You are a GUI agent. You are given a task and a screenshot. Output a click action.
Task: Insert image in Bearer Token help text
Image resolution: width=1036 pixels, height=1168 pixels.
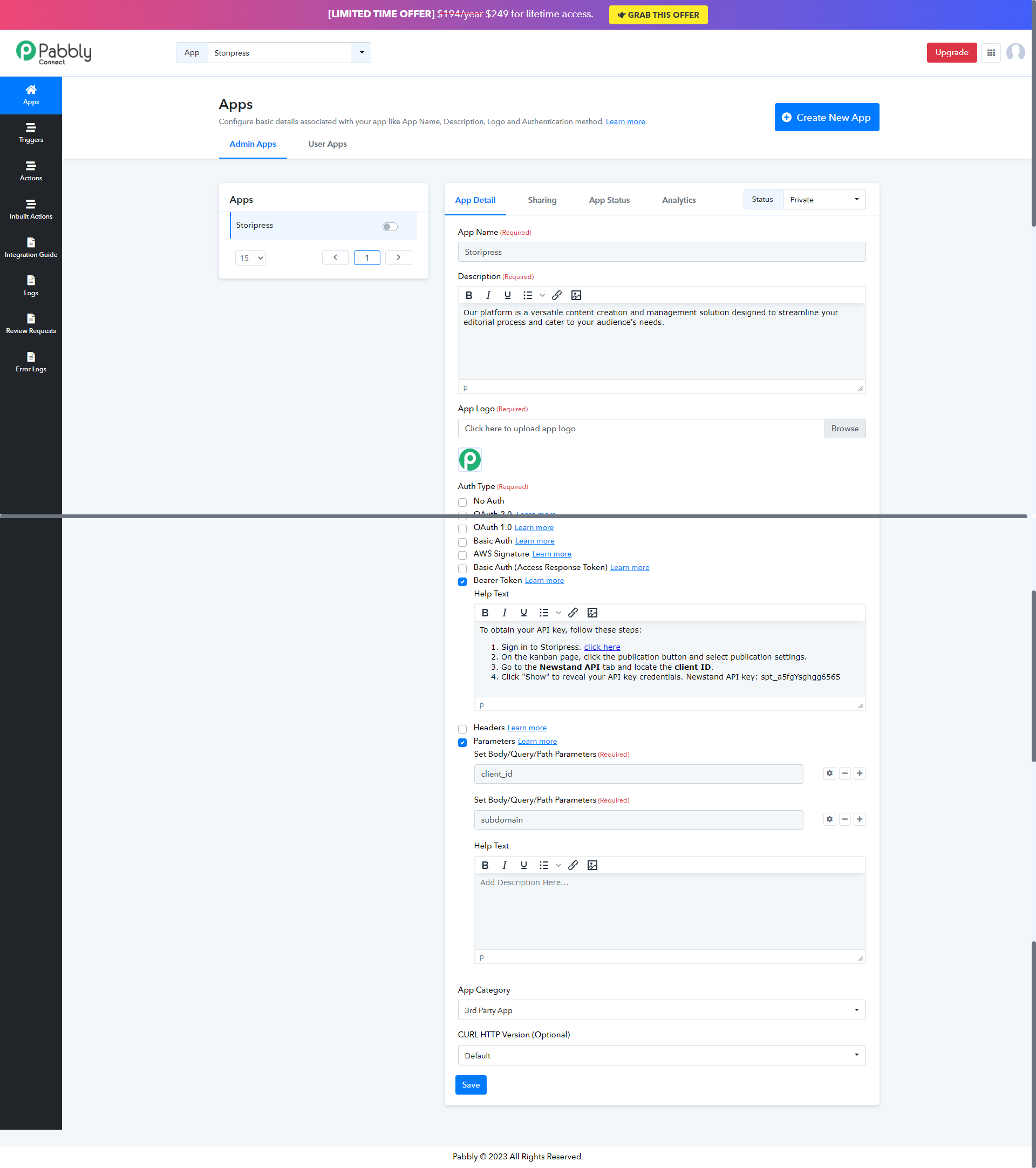click(592, 613)
